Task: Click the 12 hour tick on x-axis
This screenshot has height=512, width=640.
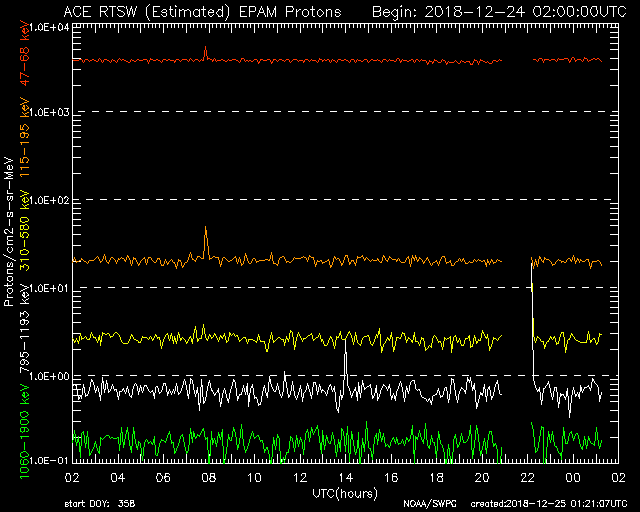Action: [x=300, y=478]
